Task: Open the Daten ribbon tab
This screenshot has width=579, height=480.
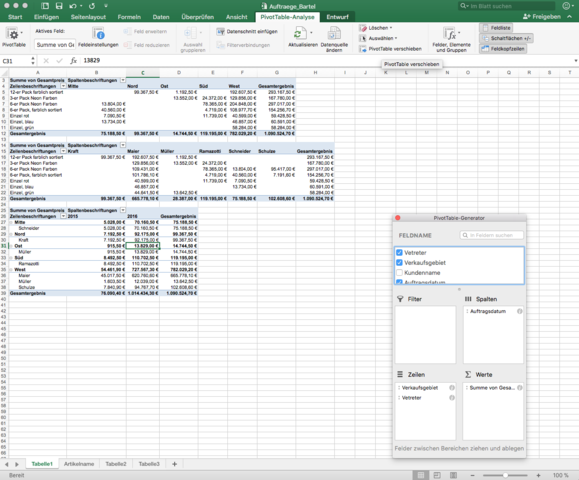Action: pos(161,17)
